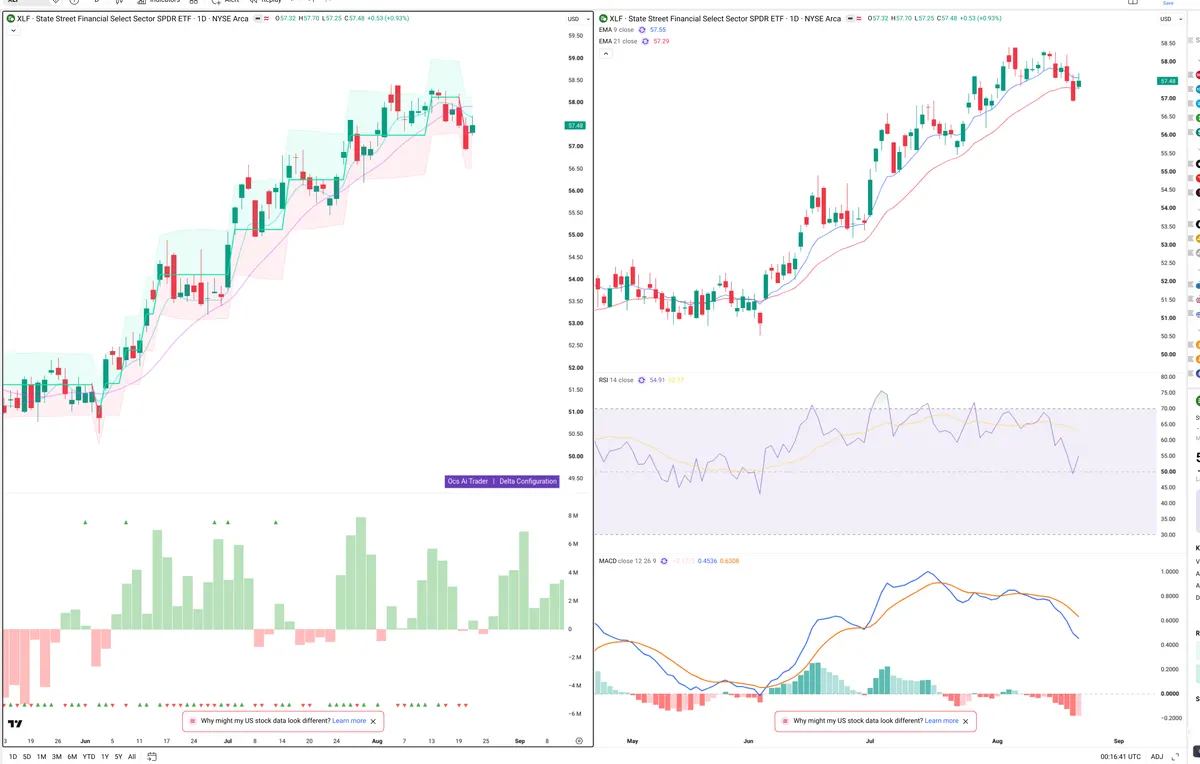Image resolution: width=1200 pixels, height=764 pixels.
Task: Click info icon in left data notice
Action: (192, 720)
